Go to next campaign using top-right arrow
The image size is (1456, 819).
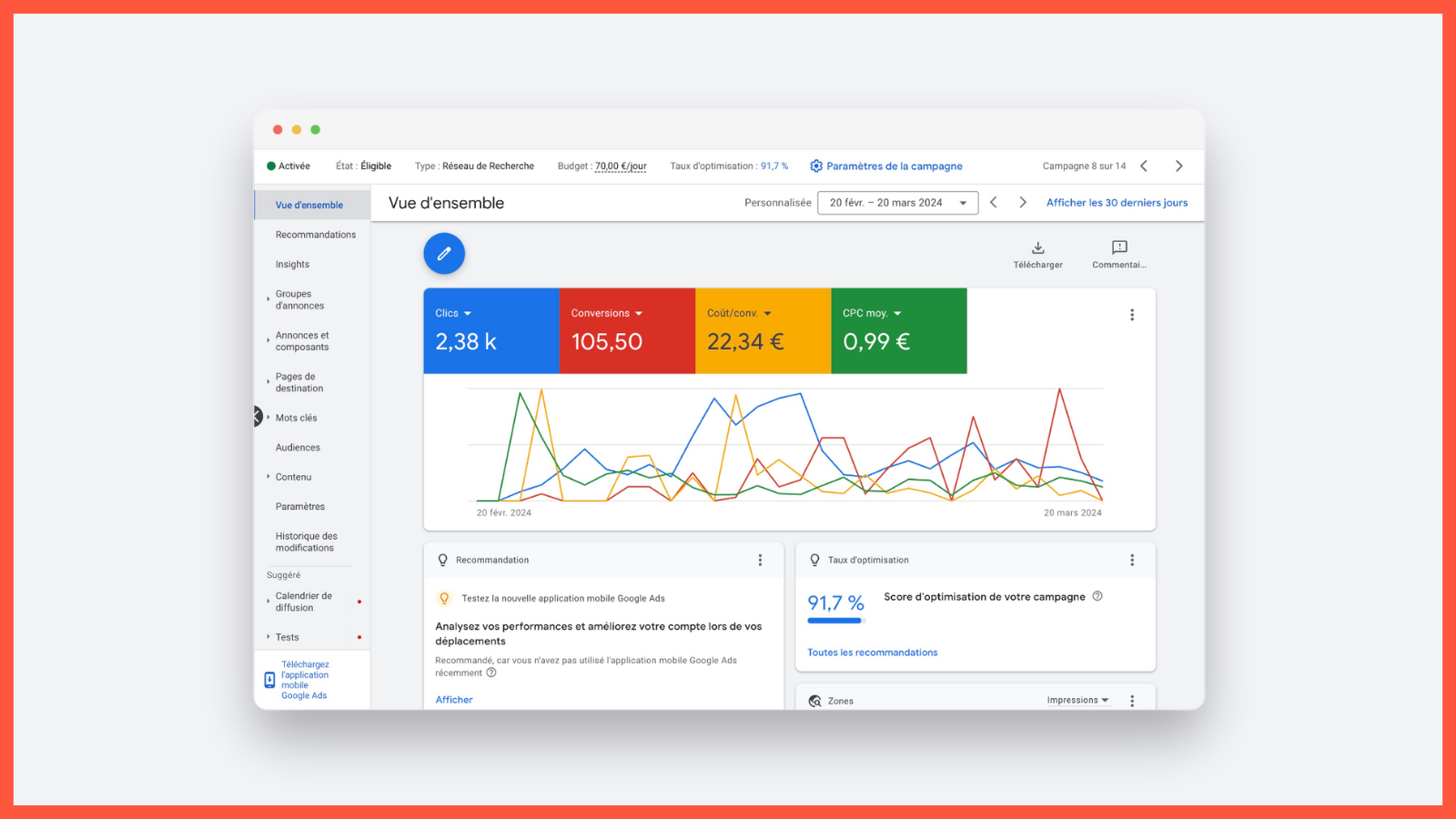1178,166
